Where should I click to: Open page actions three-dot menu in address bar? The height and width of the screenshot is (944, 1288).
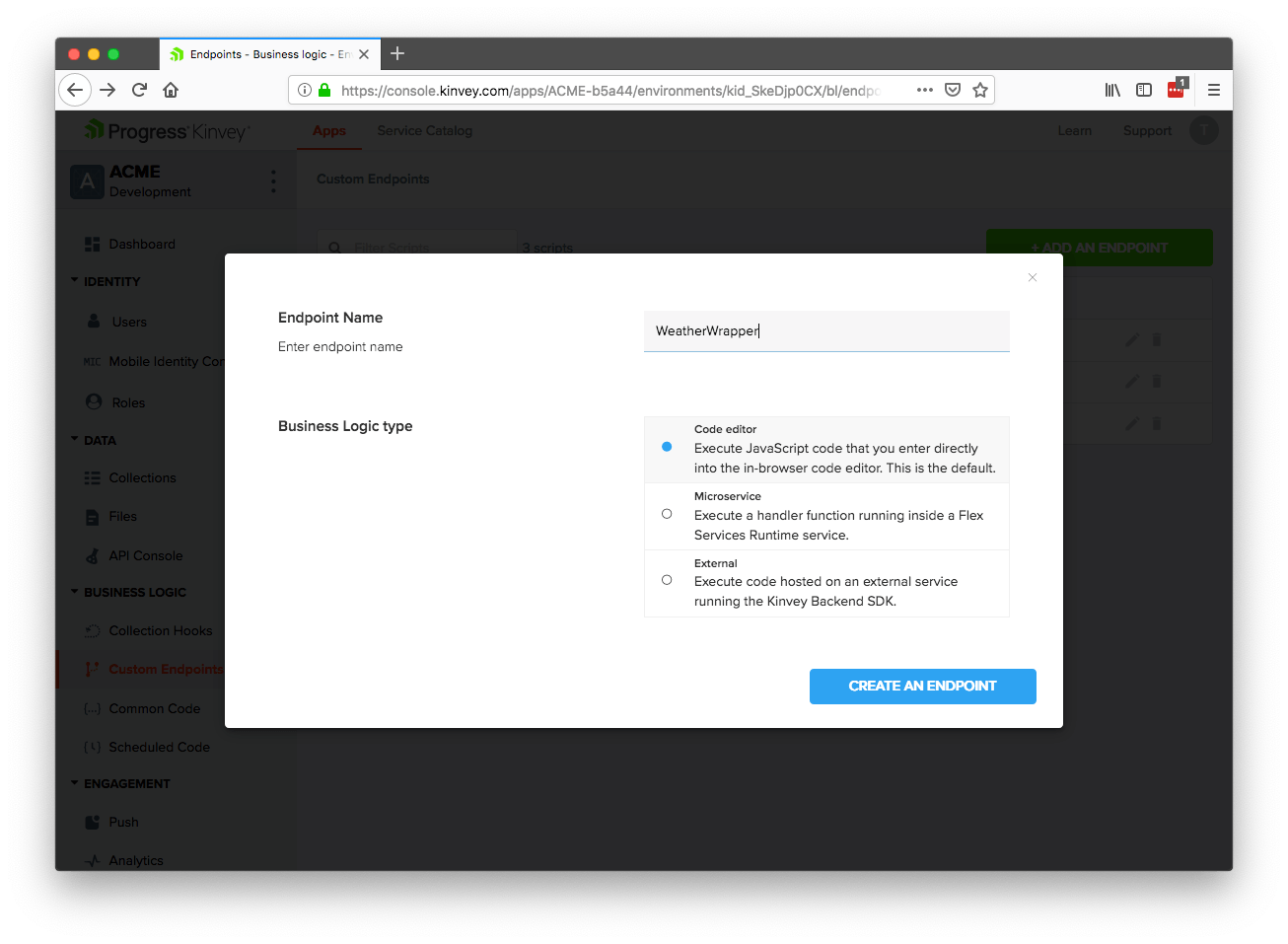(x=924, y=90)
